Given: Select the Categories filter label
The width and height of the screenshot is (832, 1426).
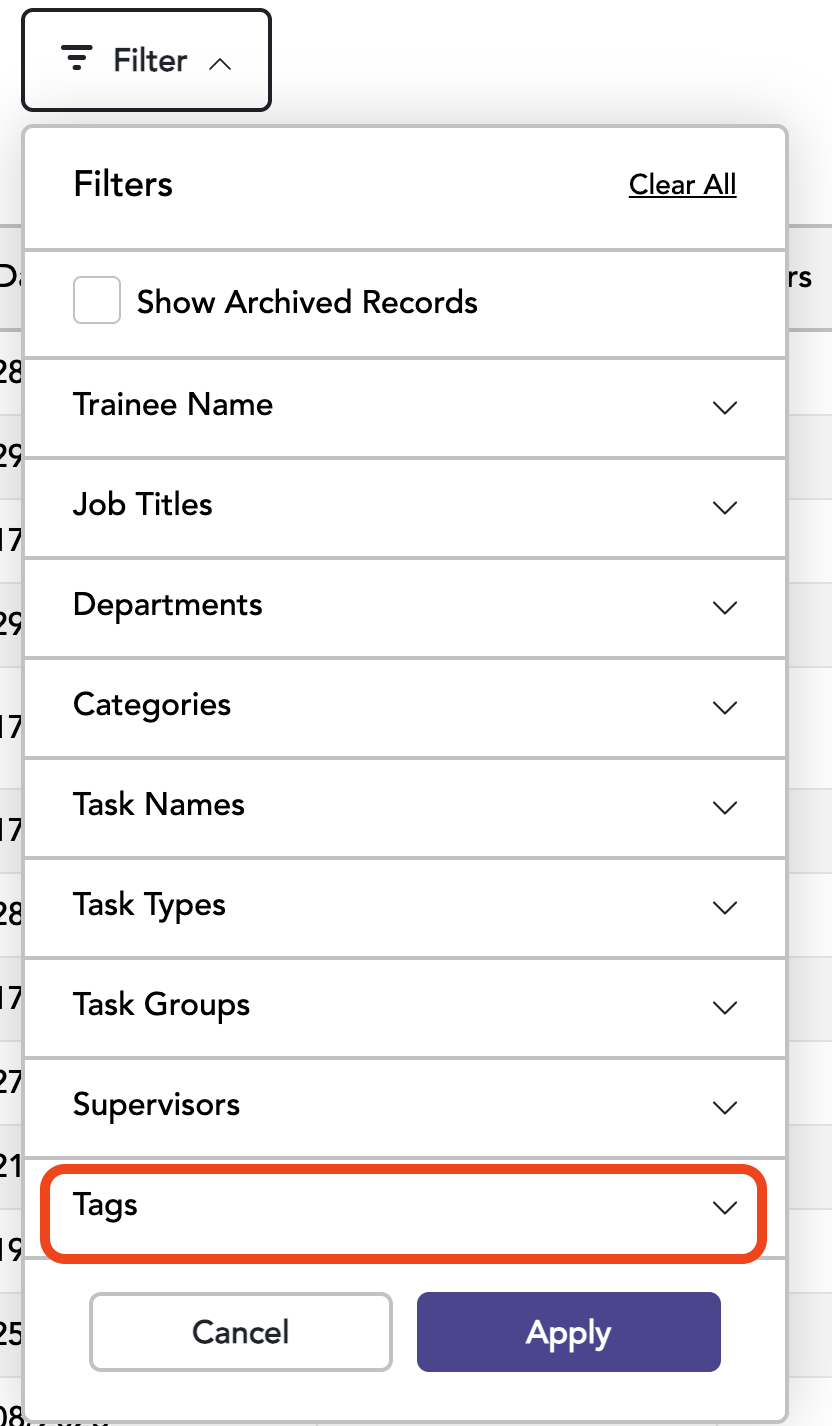Looking at the screenshot, I should [x=152, y=704].
